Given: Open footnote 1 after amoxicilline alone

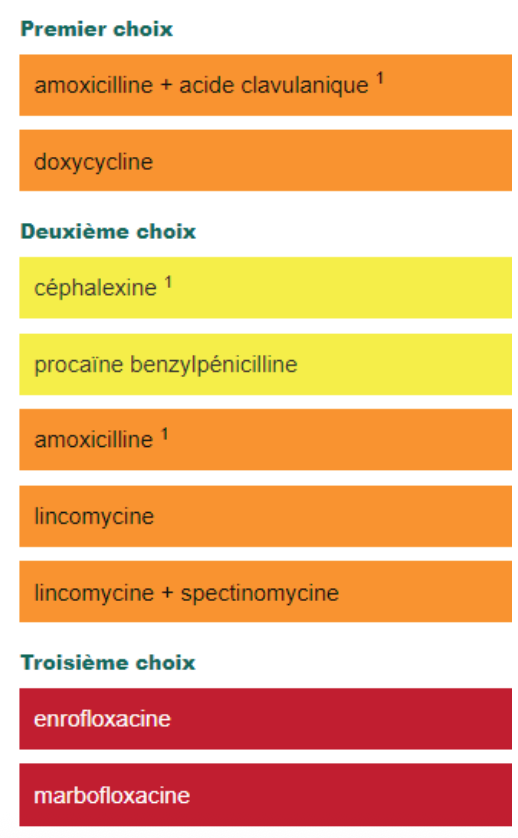Looking at the screenshot, I should [165, 433].
